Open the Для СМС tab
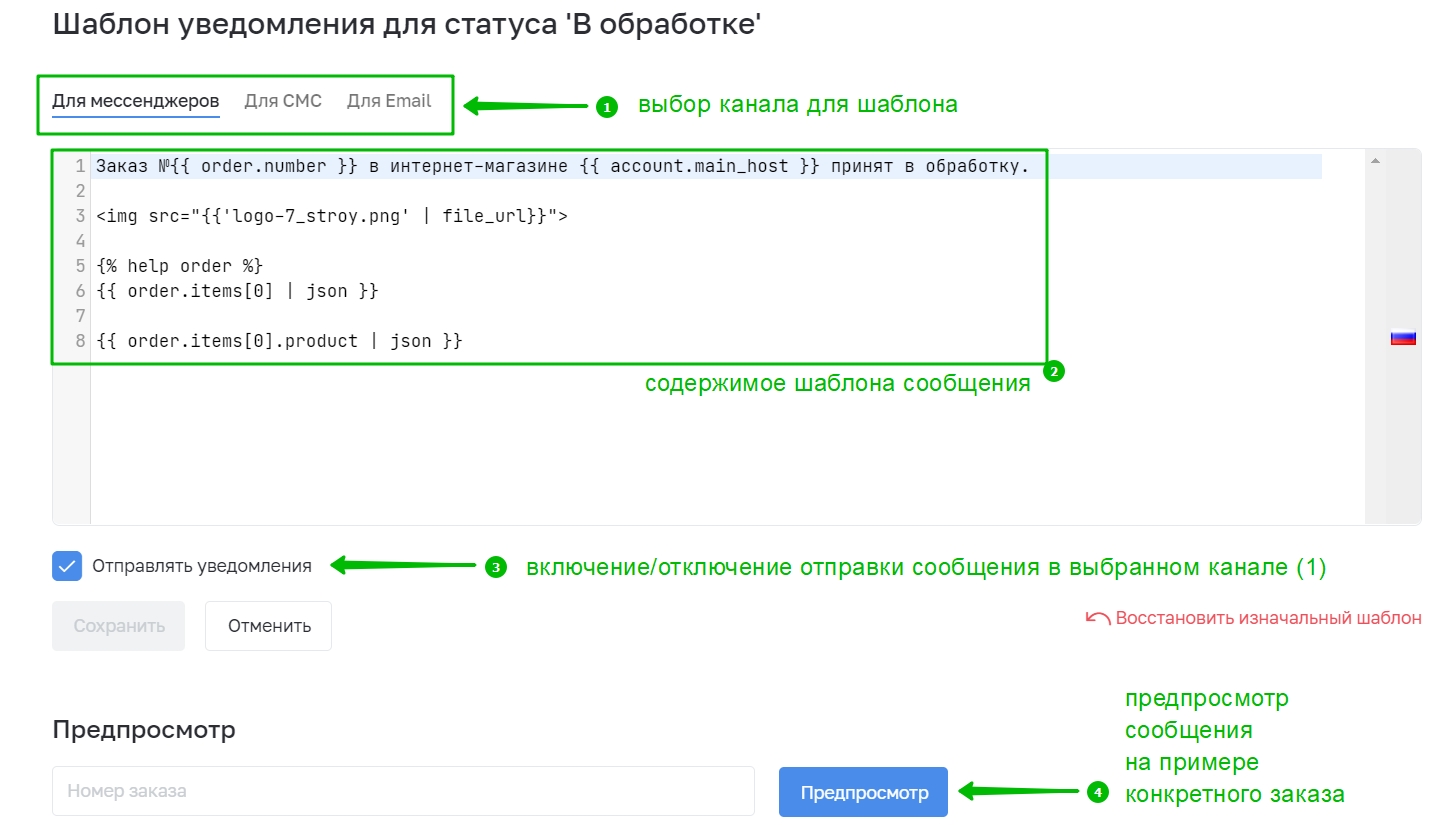This screenshot has height=825, width=1444. tap(283, 101)
